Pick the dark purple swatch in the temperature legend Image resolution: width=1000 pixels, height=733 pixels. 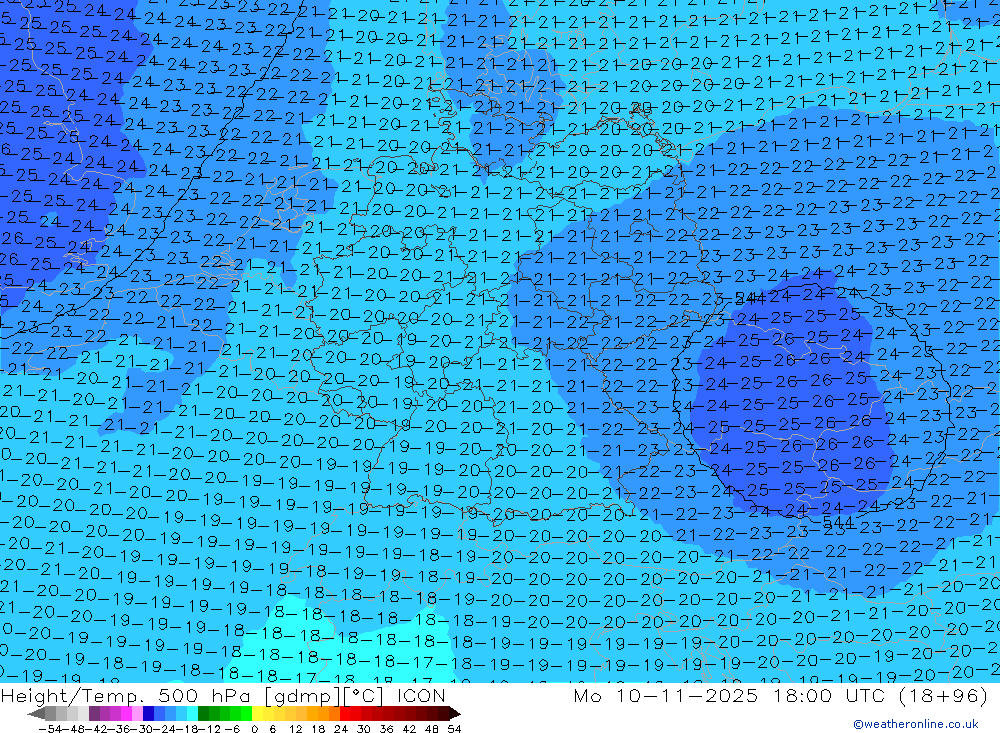94,713
